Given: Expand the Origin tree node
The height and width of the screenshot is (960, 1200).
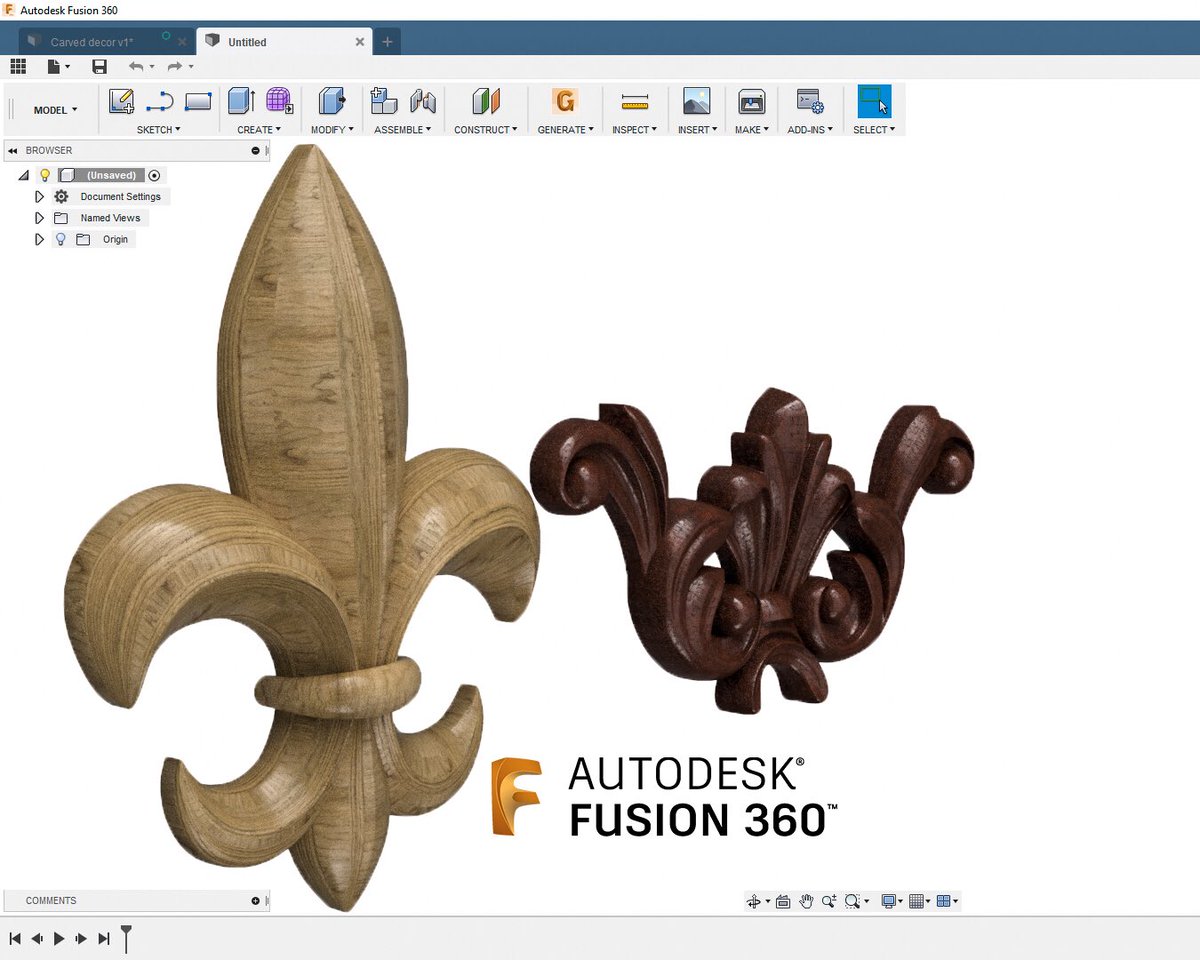Looking at the screenshot, I should (40, 239).
